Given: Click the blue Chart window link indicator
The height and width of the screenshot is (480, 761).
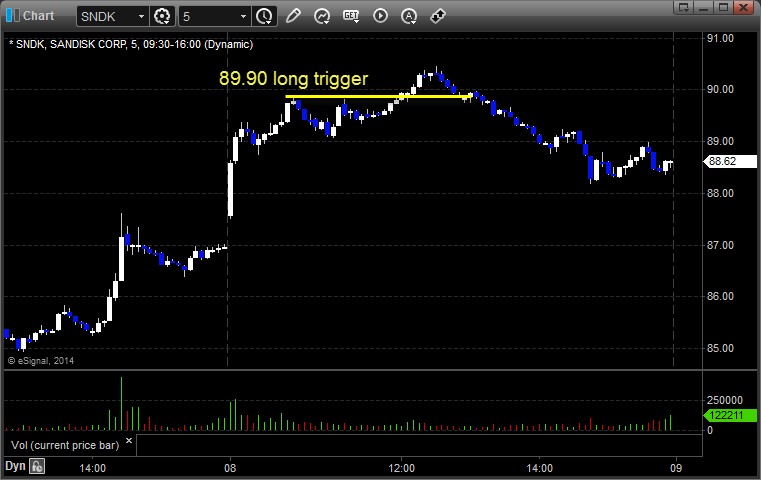Looking at the screenshot, I should coord(13,16).
